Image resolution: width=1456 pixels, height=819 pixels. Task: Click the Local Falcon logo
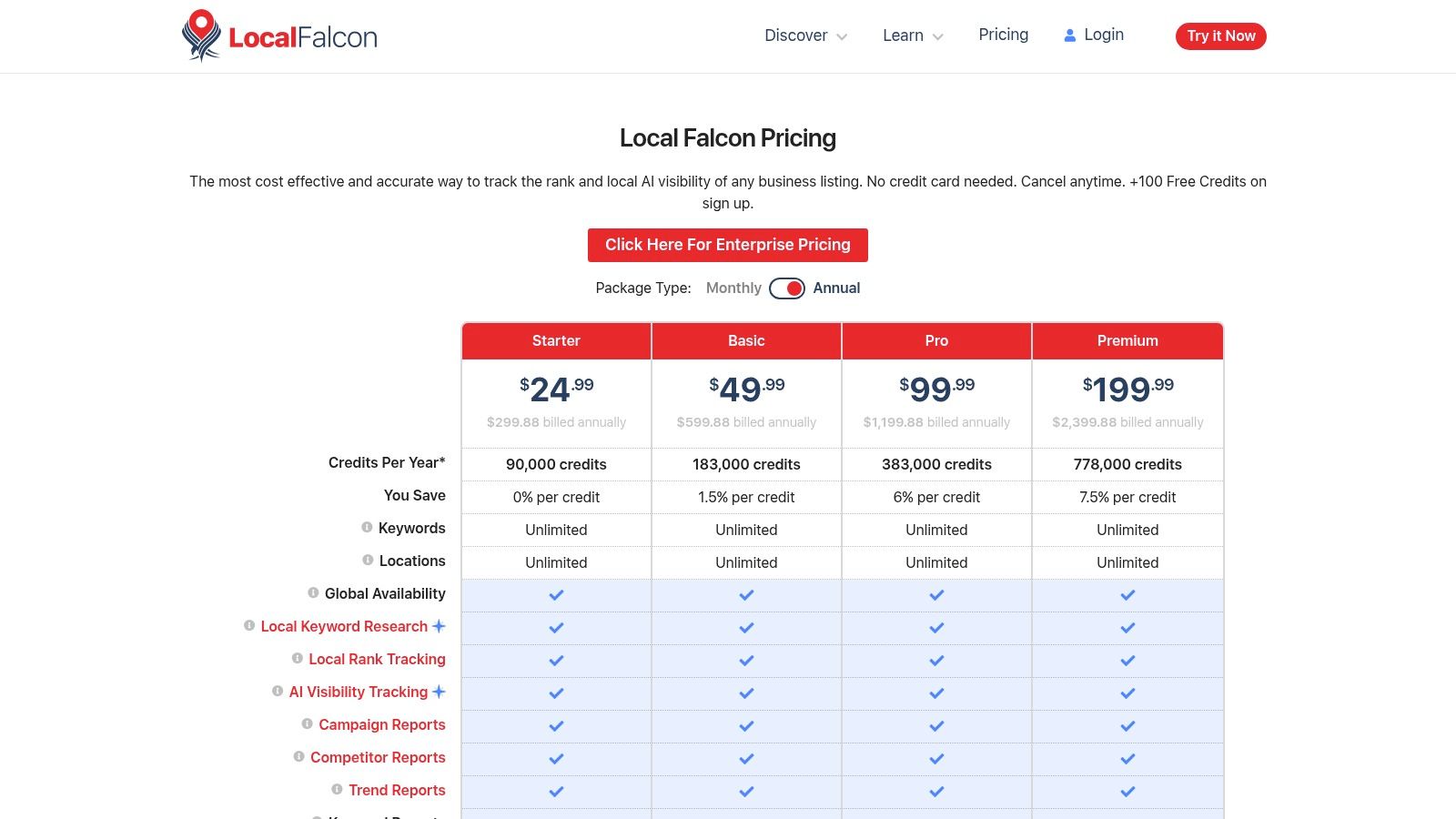coord(278,36)
